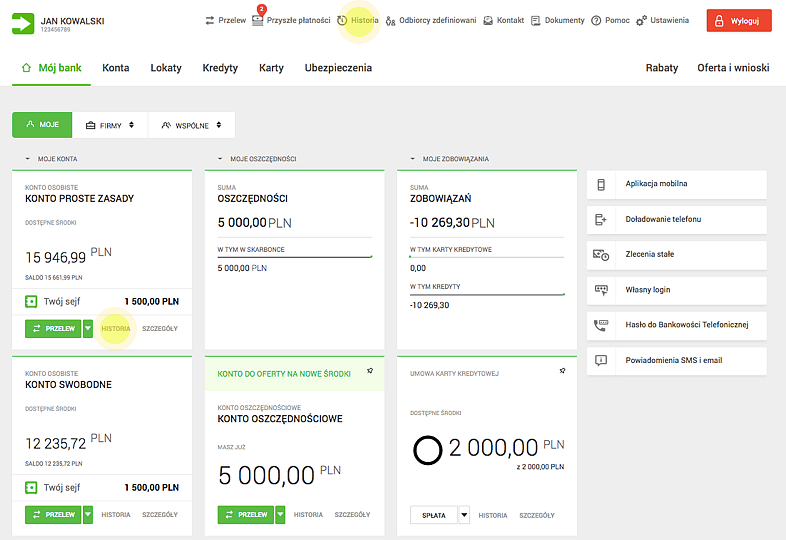Open HISTORIA of Konto Oszczędnościowe
Image resolution: width=786 pixels, height=540 pixels.
[308, 515]
